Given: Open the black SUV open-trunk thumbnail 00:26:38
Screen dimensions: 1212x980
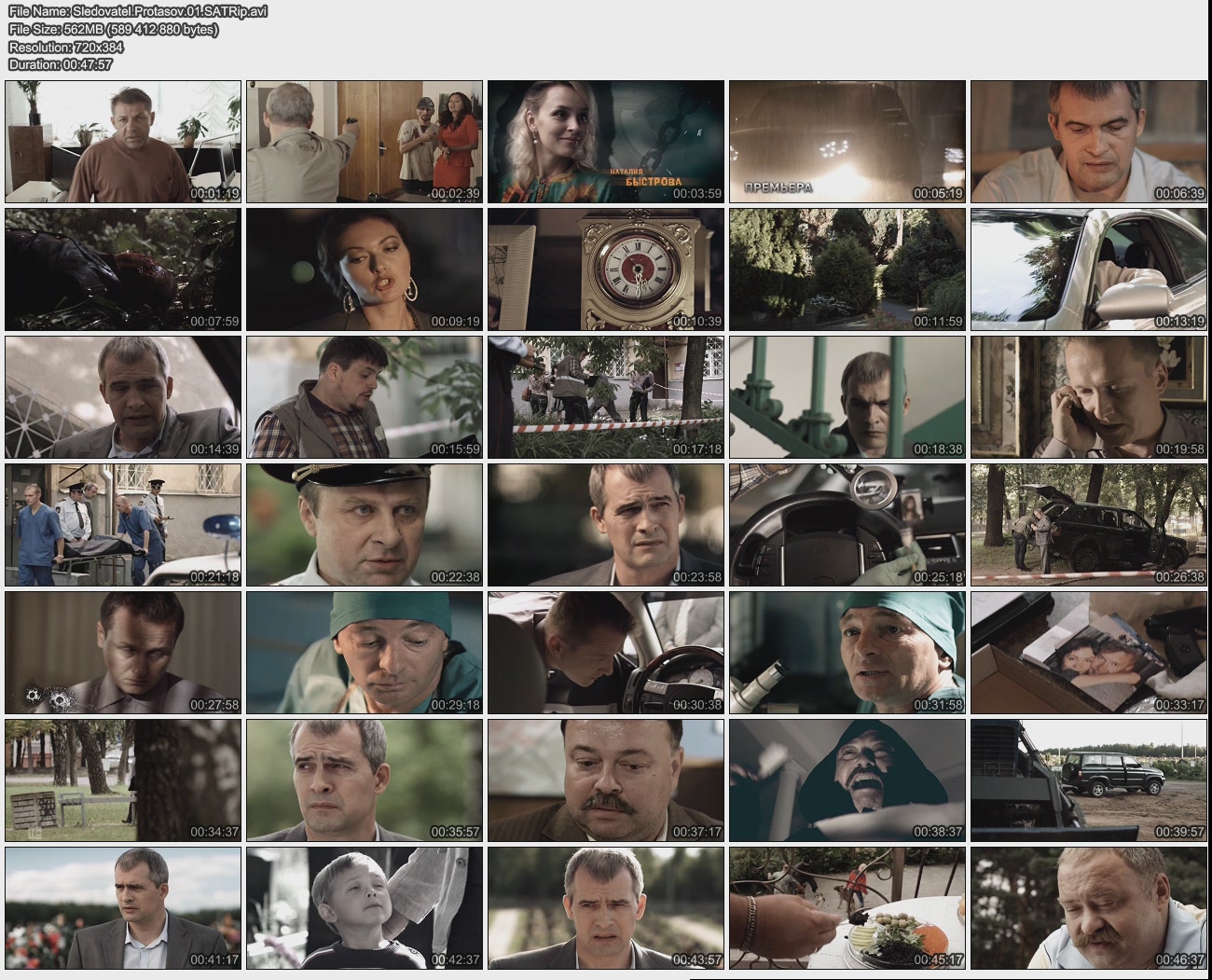Looking at the screenshot, I should point(1088,525).
